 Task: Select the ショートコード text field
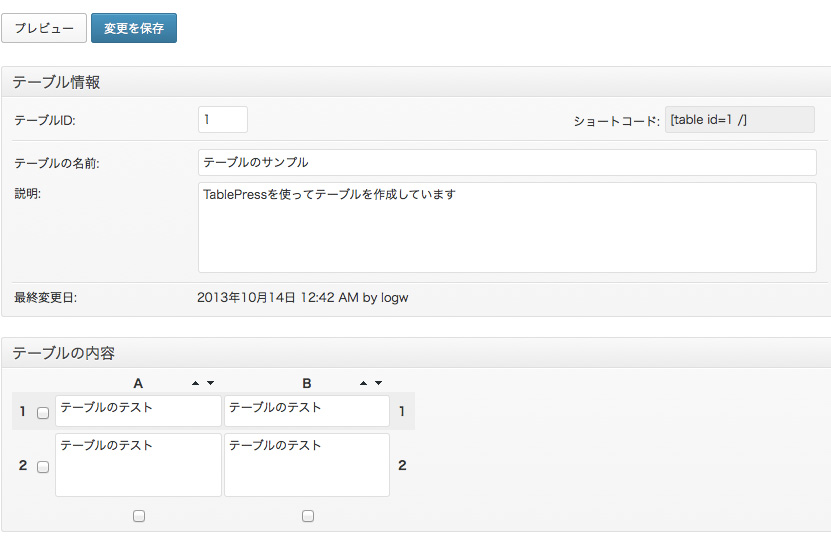click(726, 120)
